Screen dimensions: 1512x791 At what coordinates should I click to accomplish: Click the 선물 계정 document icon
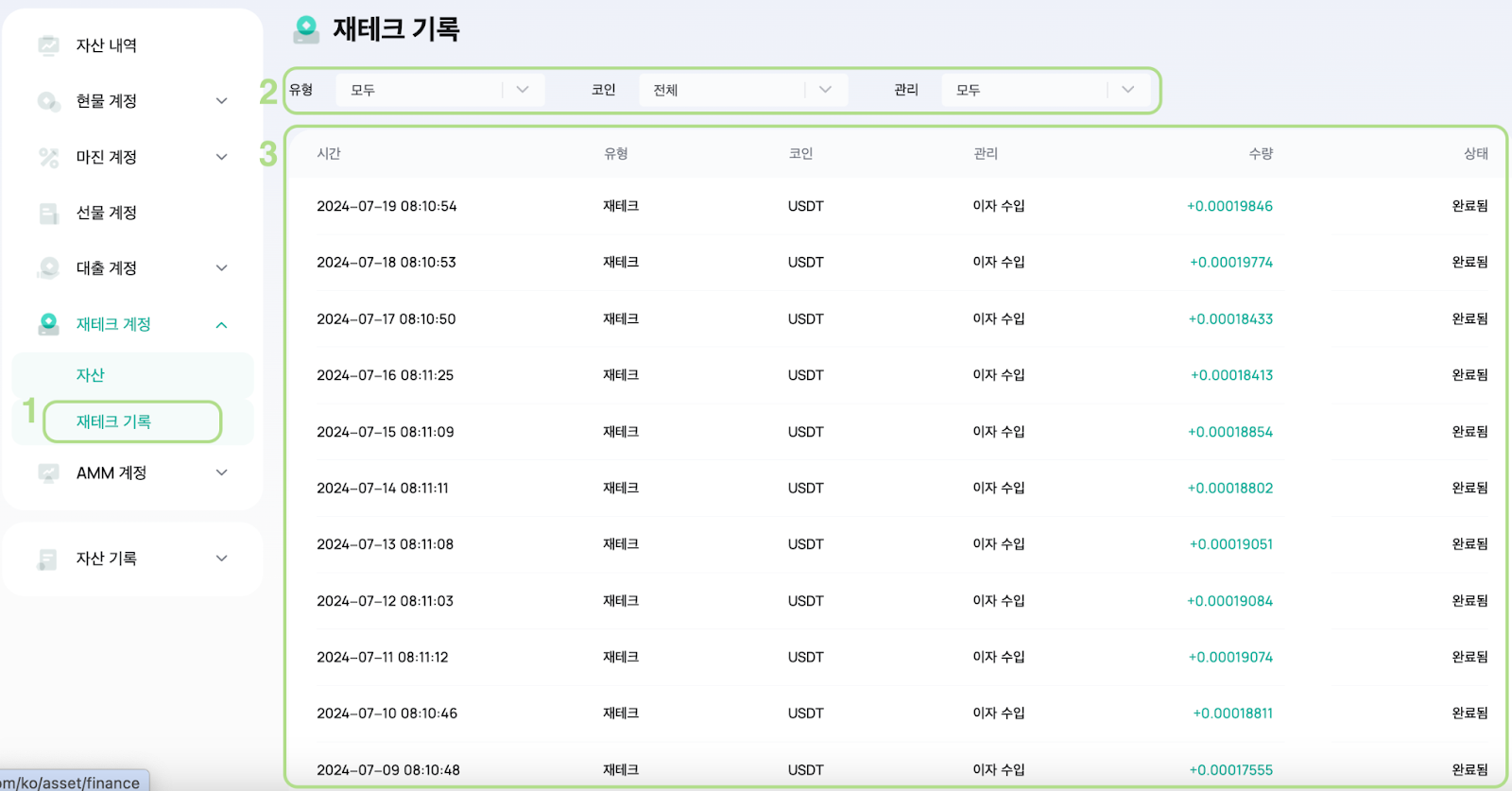coord(48,213)
